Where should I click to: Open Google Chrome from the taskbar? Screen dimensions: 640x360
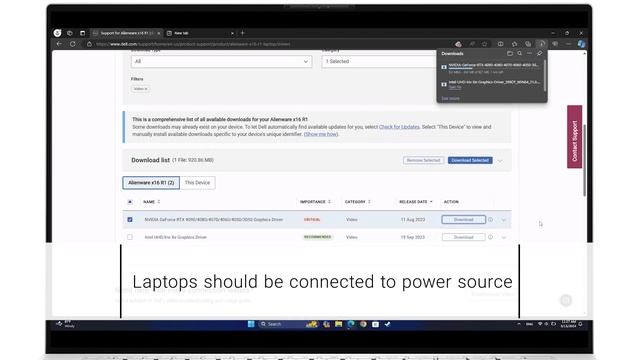coord(363,324)
